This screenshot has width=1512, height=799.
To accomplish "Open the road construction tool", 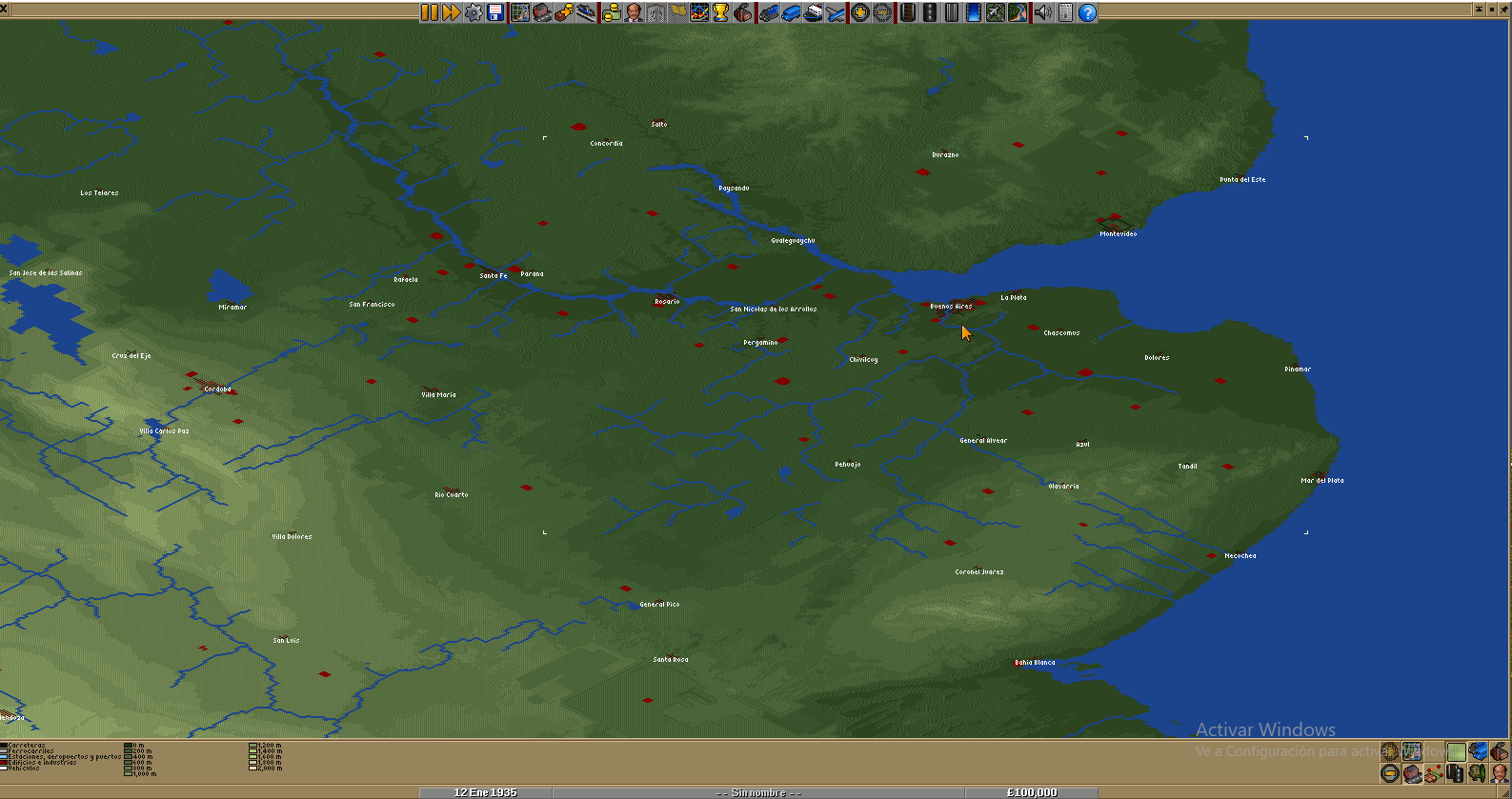I will pyautogui.click(x=929, y=12).
